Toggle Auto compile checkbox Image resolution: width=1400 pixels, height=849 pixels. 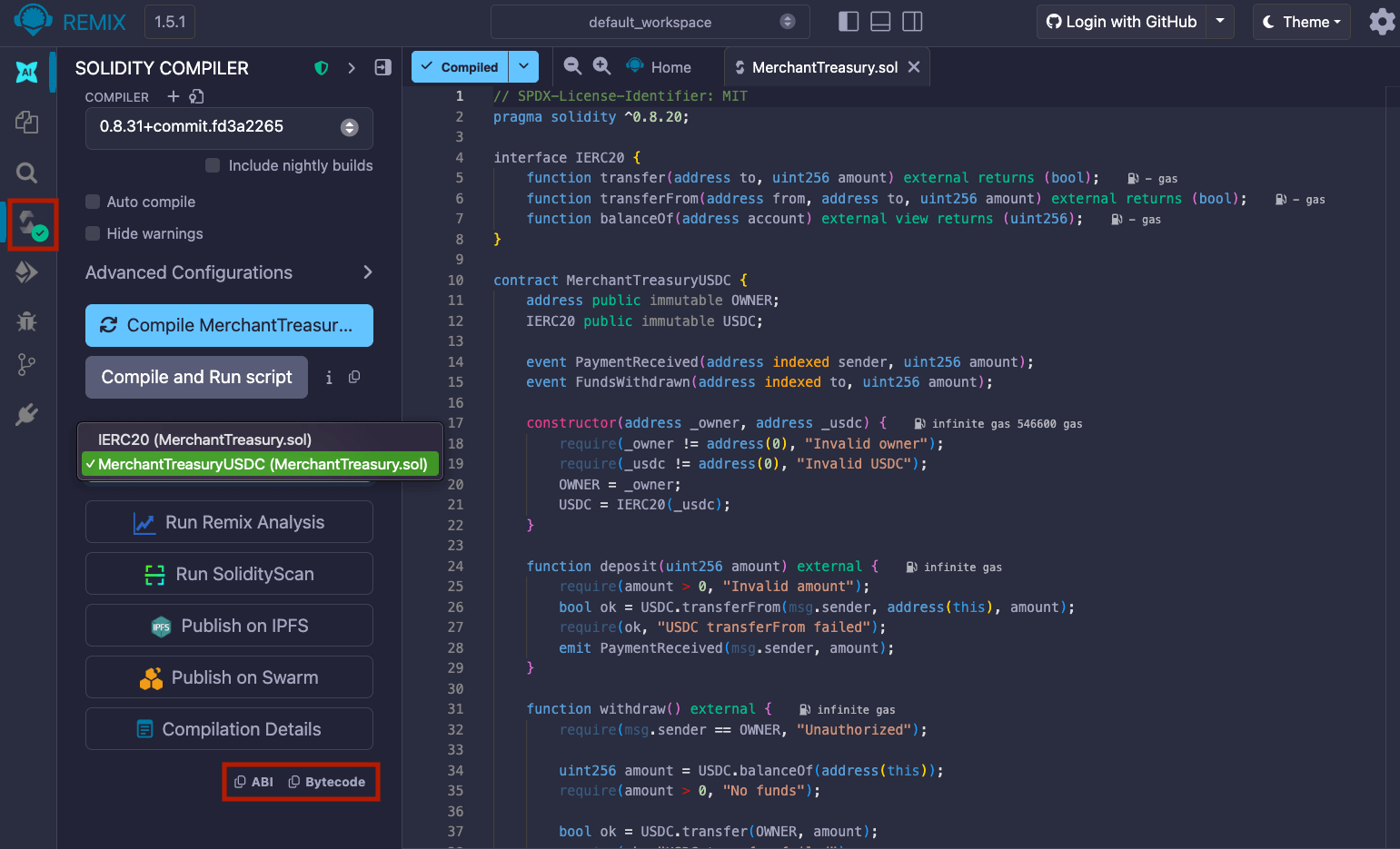click(x=93, y=202)
